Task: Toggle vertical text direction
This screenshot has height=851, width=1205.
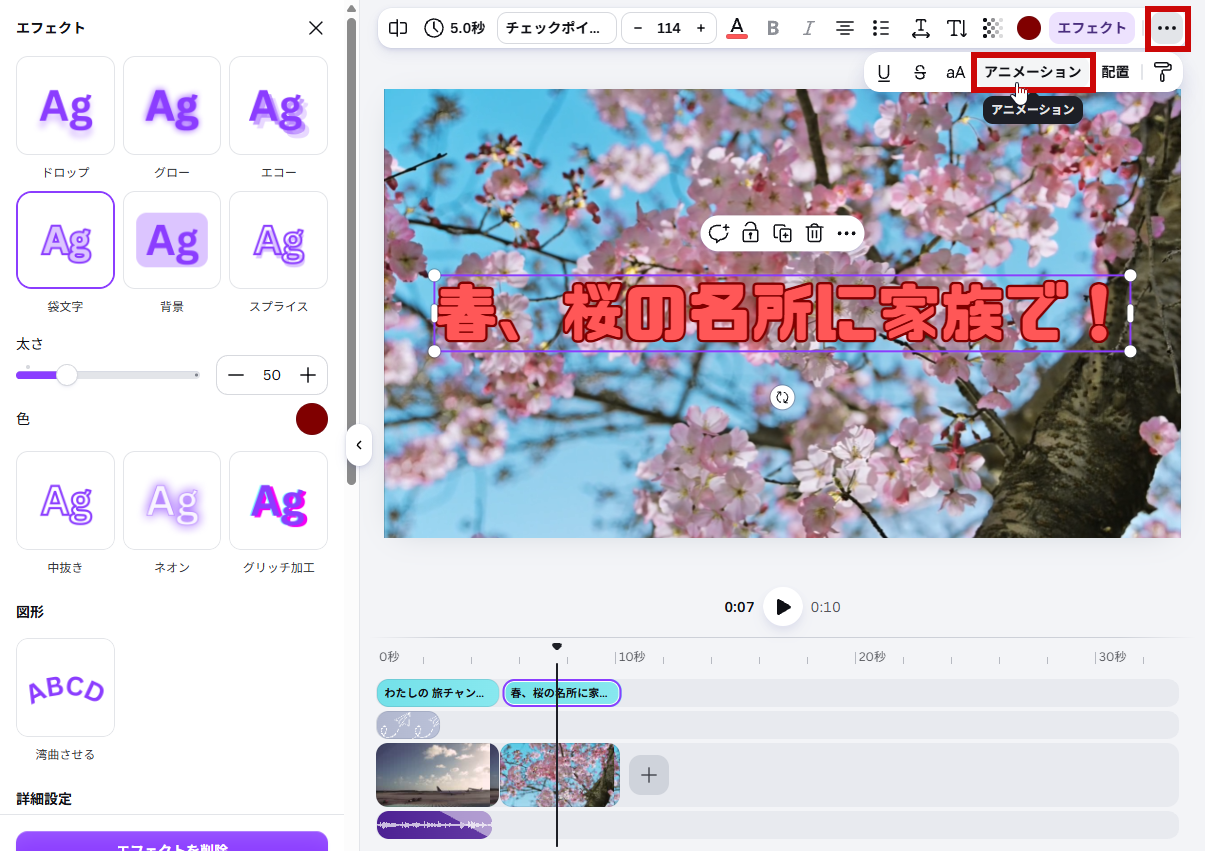Action: point(957,28)
